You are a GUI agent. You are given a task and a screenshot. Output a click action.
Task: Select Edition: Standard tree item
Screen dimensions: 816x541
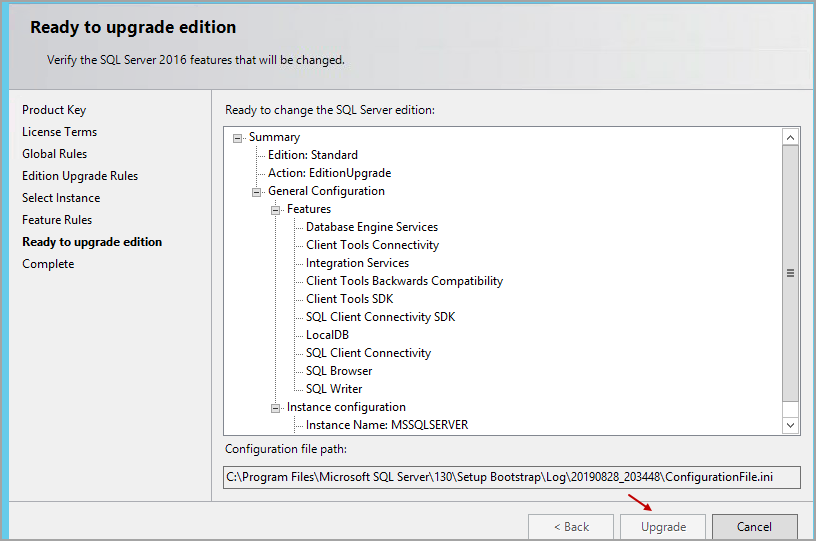click(313, 155)
